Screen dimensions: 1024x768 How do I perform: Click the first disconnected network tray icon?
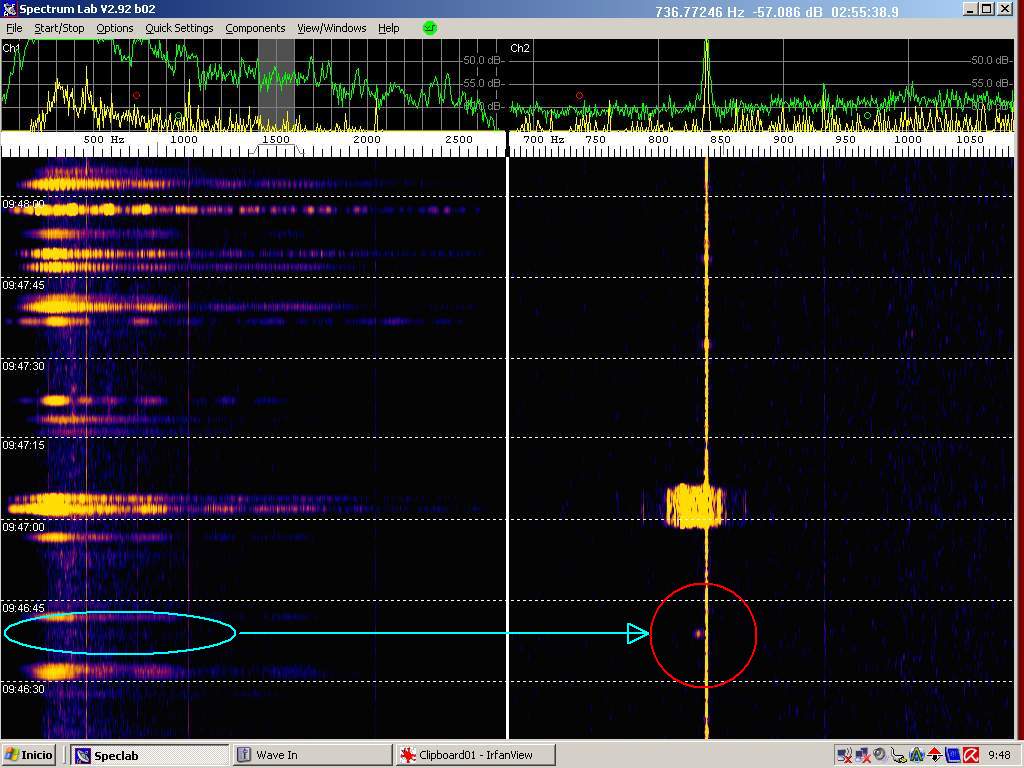(845, 755)
